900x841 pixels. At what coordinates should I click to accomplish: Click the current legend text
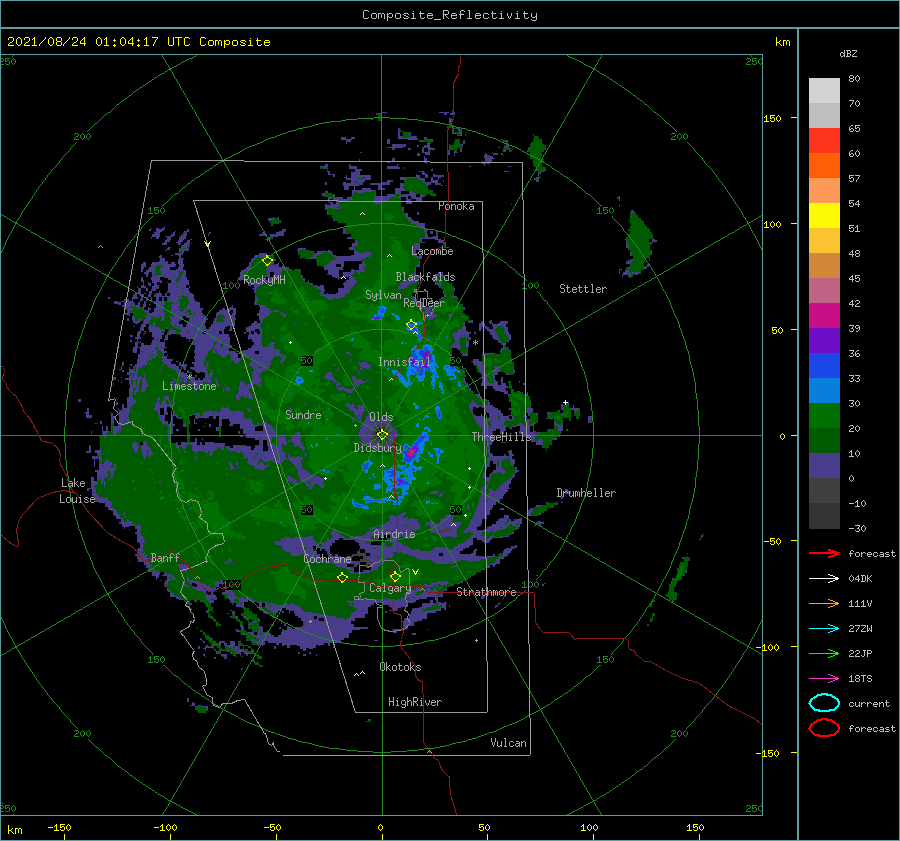point(869,704)
